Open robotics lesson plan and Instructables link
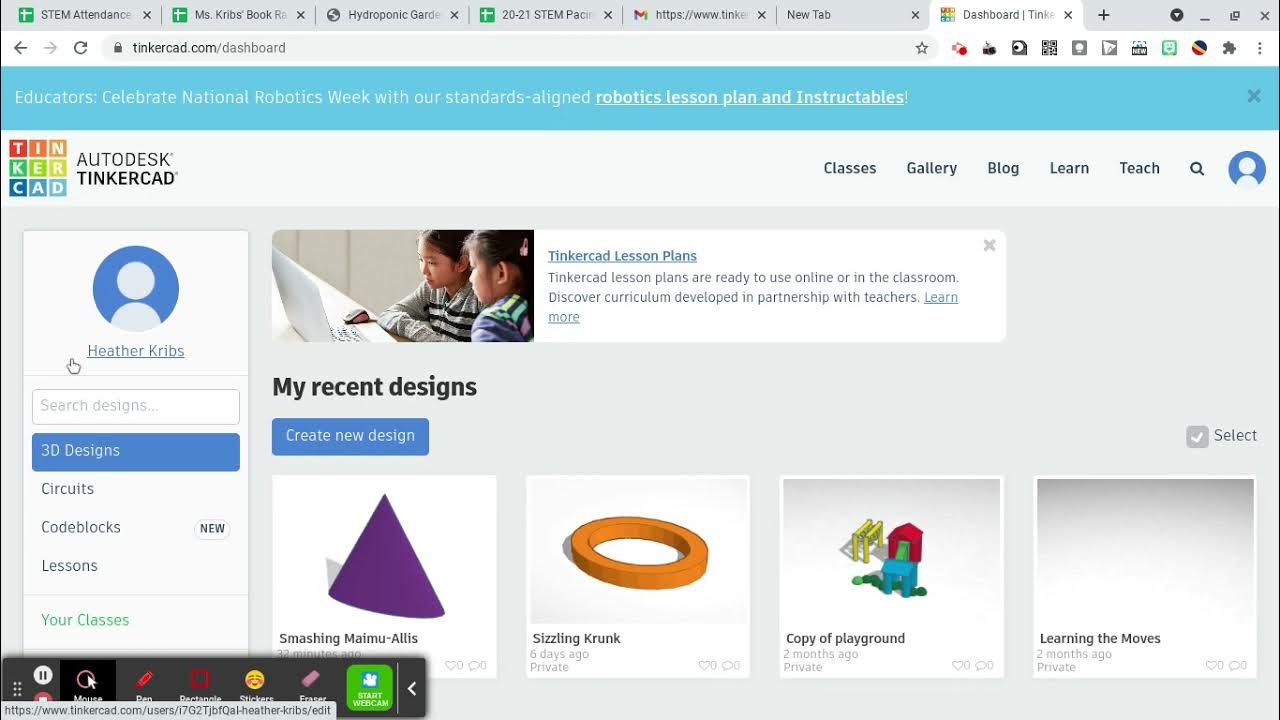The image size is (1280, 720). (750, 97)
